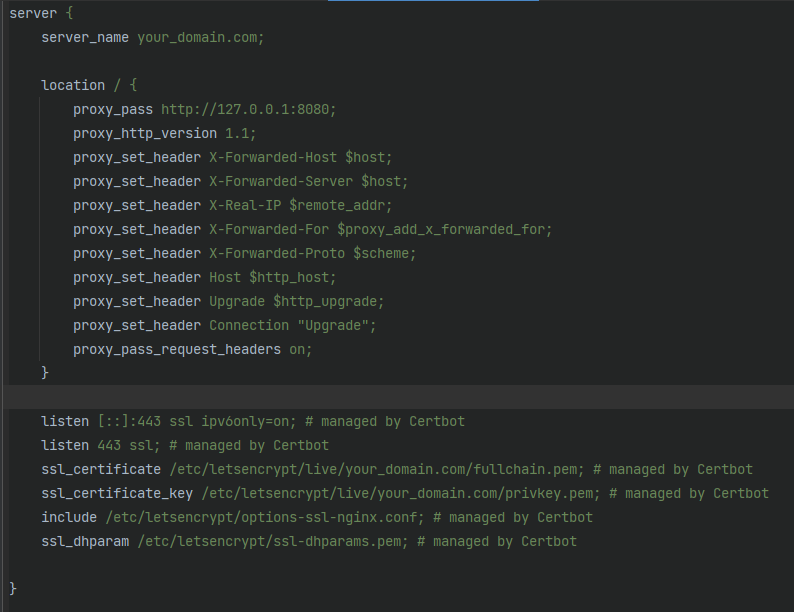Click '[::]:443' in the IPv6 listen line
794x612 pixels.
(x=129, y=421)
